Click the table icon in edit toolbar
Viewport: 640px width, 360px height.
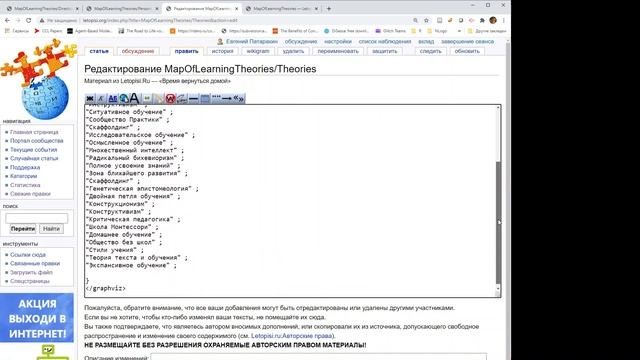pyautogui.click(x=205, y=98)
